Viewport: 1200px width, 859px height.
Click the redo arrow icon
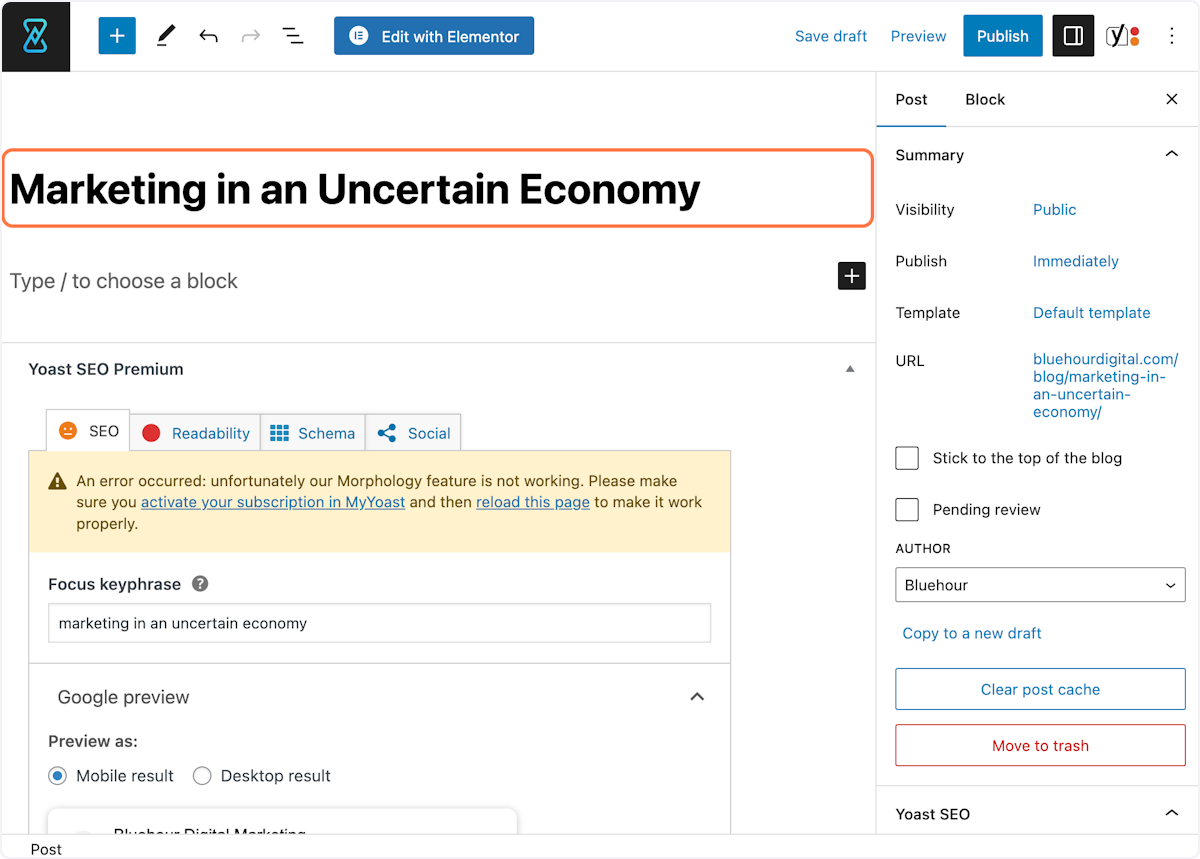(x=250, y=36)
